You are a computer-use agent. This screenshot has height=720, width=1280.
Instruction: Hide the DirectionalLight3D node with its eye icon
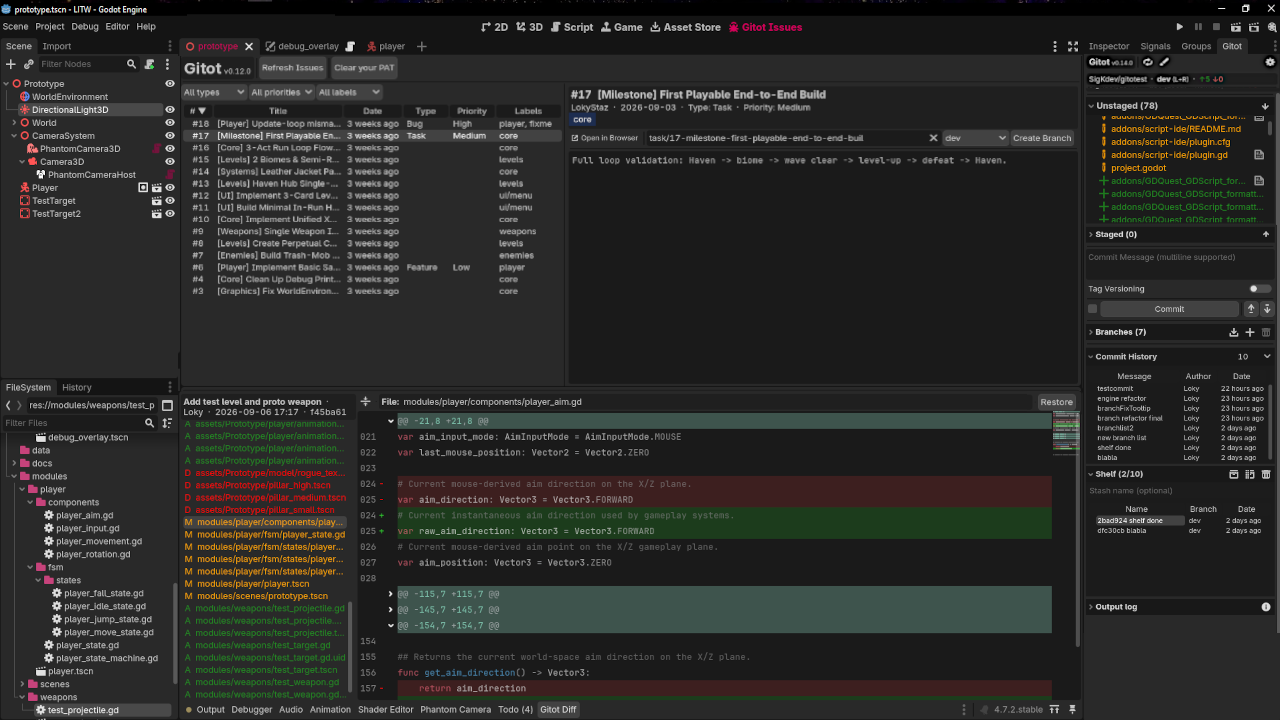click(x=170, y=110)
